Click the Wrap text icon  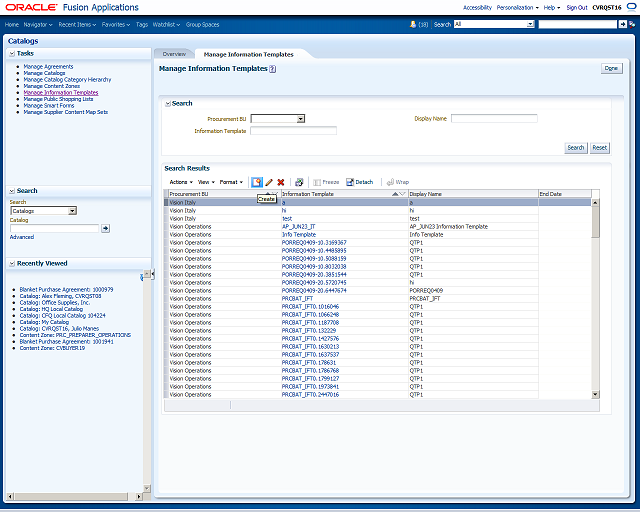click(390, 182)
